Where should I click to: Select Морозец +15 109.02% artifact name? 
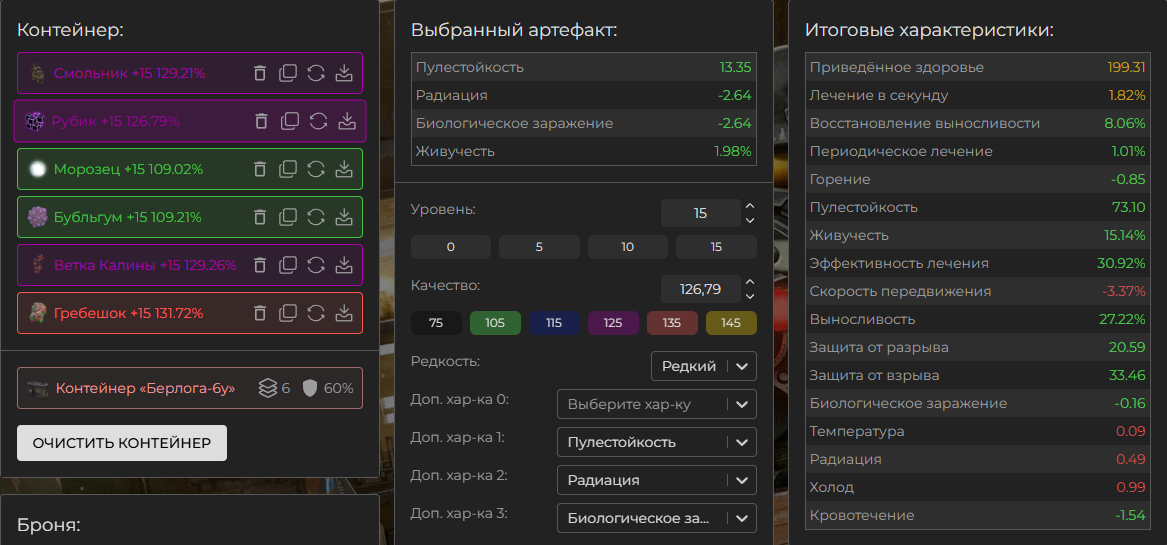pyautogui.click(x=128, y=169)
